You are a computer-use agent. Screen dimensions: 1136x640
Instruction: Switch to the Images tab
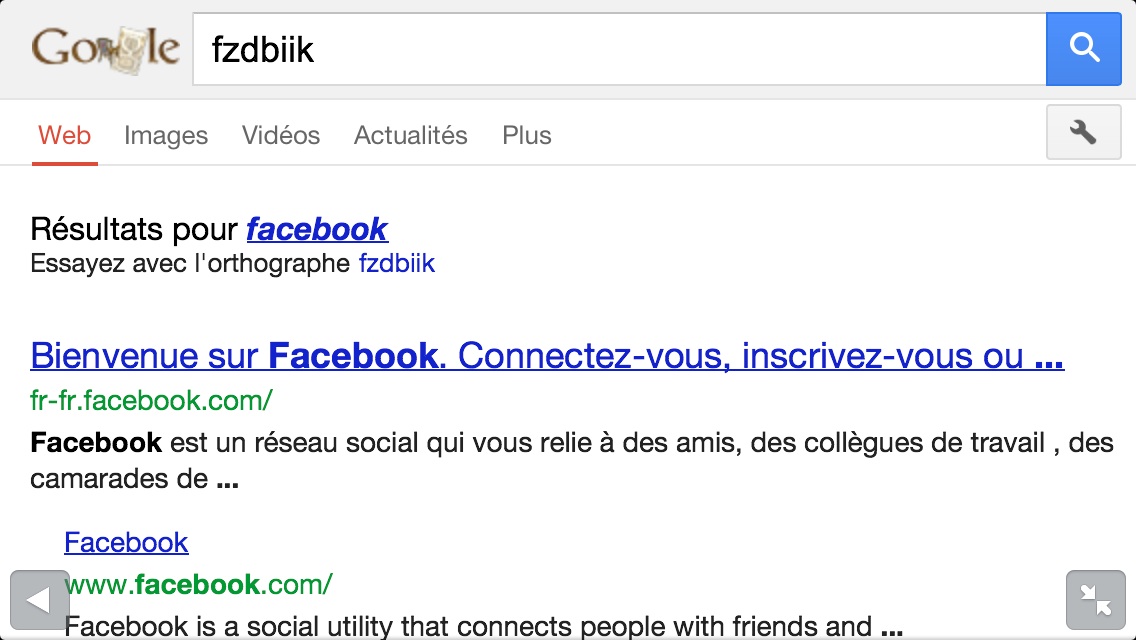[166, 135]
